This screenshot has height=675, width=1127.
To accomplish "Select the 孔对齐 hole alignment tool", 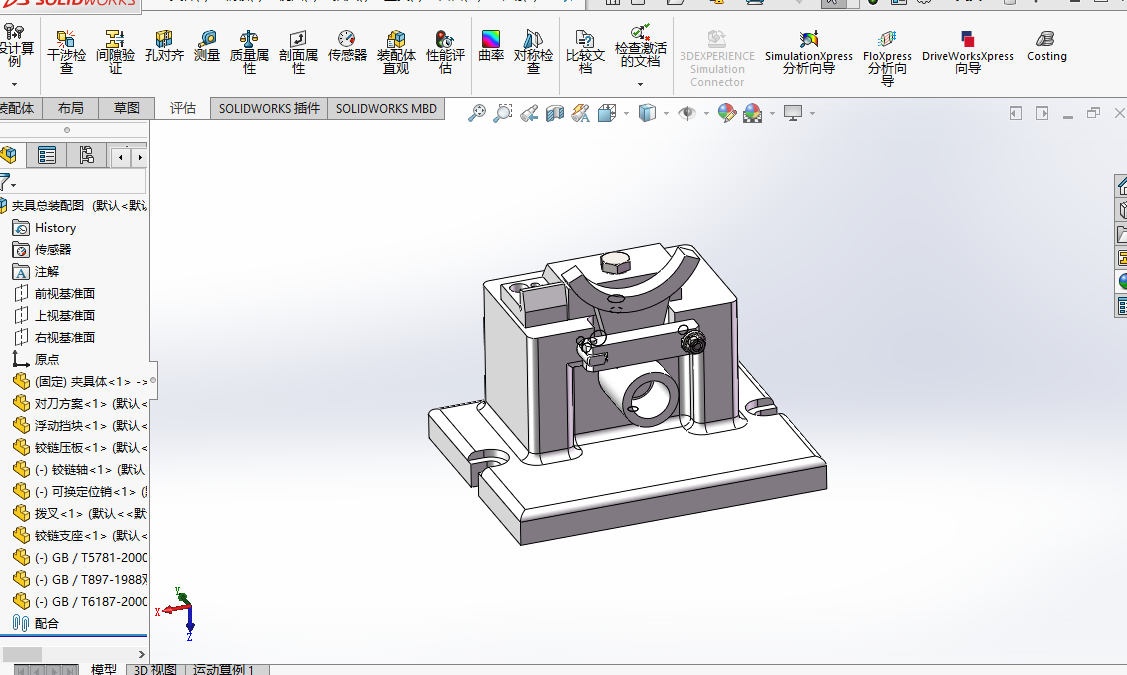I will coord(164,47).
